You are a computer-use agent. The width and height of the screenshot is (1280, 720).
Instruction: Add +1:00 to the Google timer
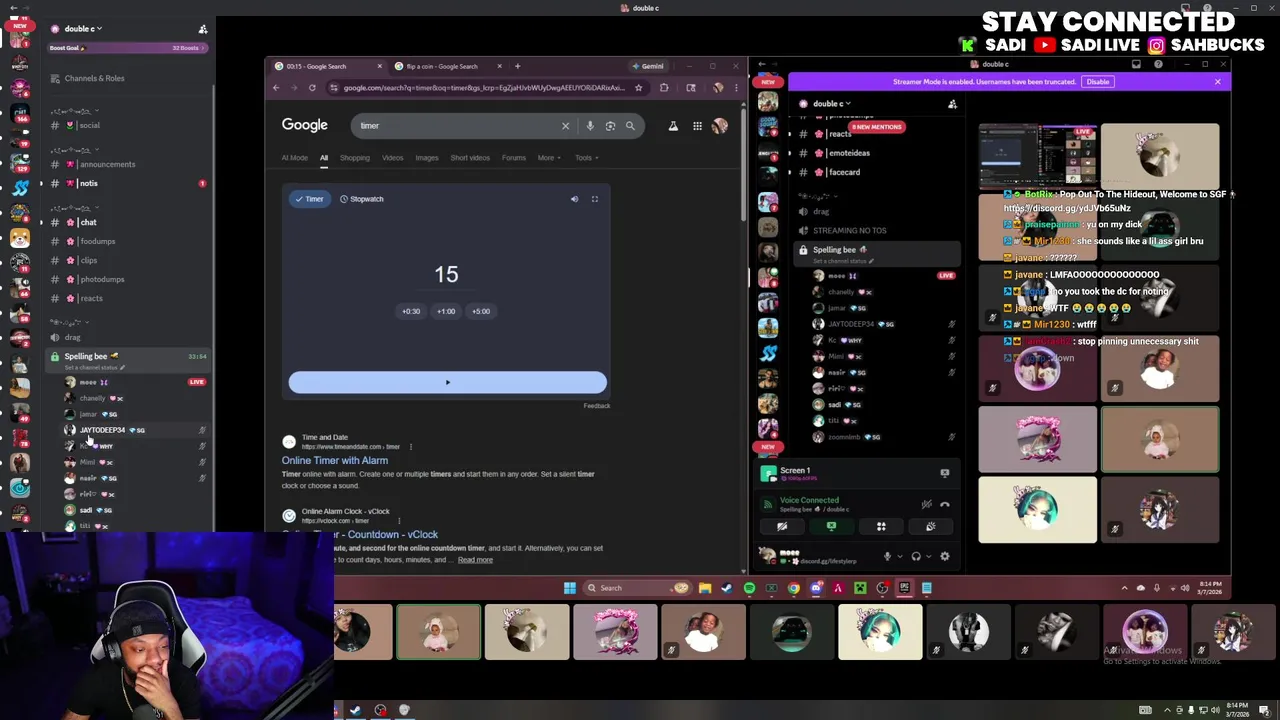446,311
